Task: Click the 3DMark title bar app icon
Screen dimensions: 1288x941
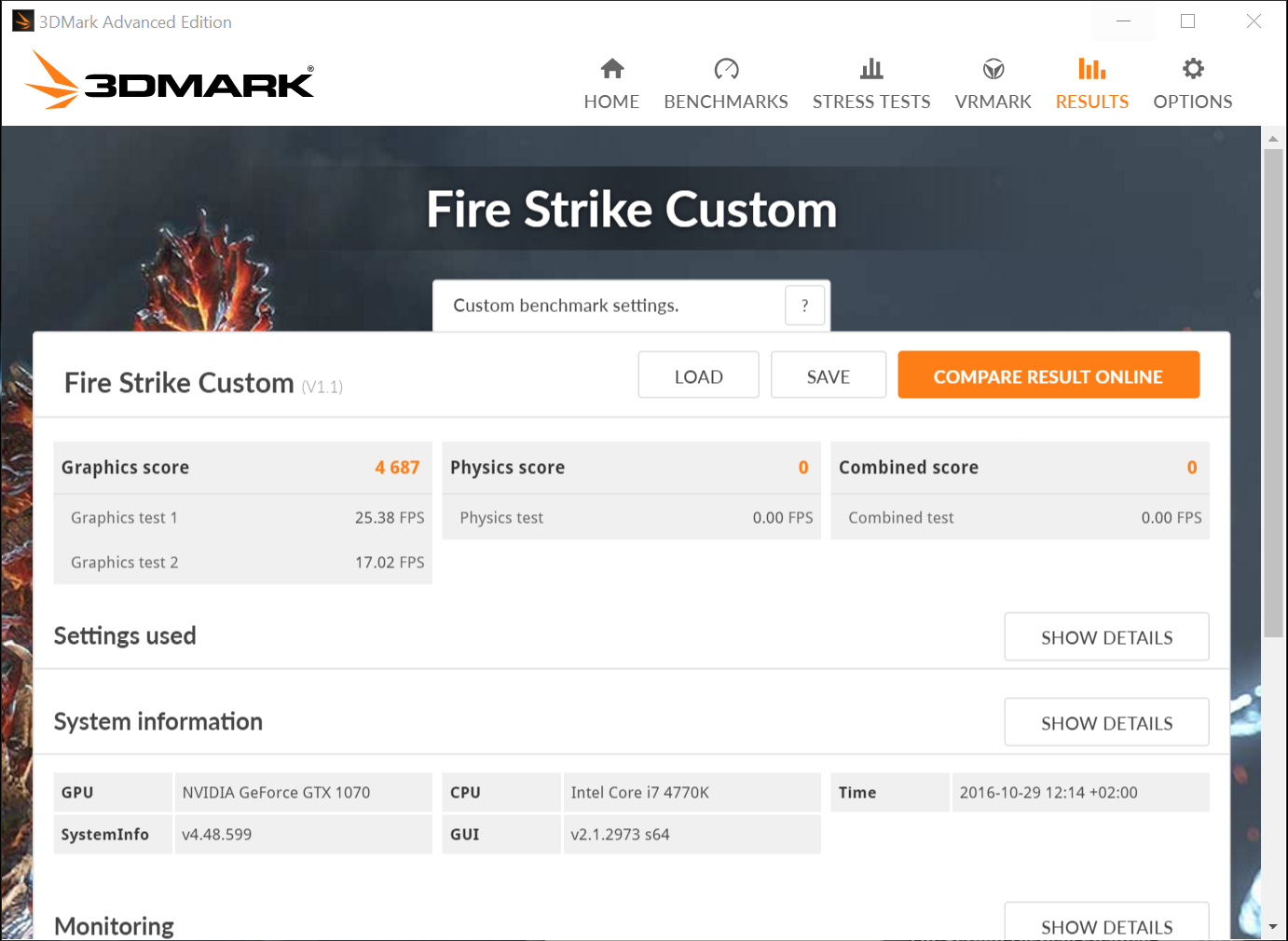Action: click(22, 20)
